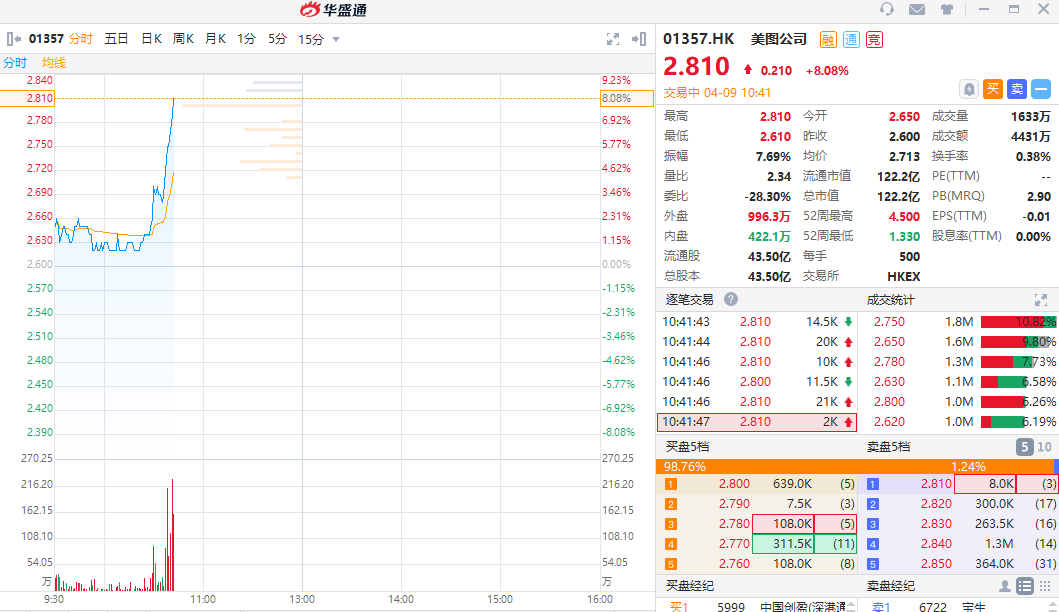This screenshot has width=1059, height=612.
Task: Click help icon beside 逐笔交易
Action: tap(731, 299)
